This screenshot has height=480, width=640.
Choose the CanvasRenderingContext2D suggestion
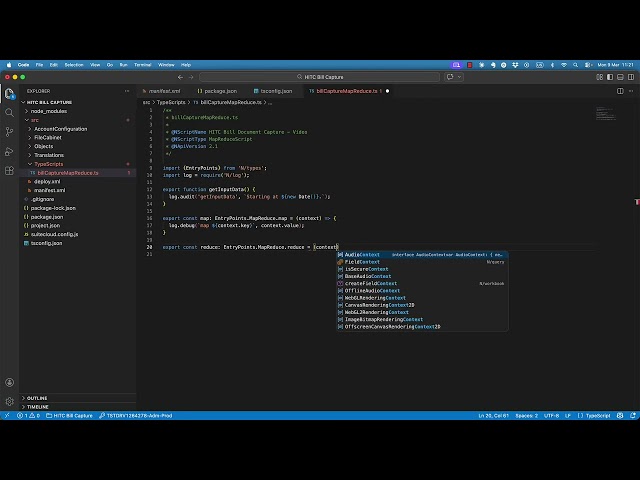pos(422,305)
